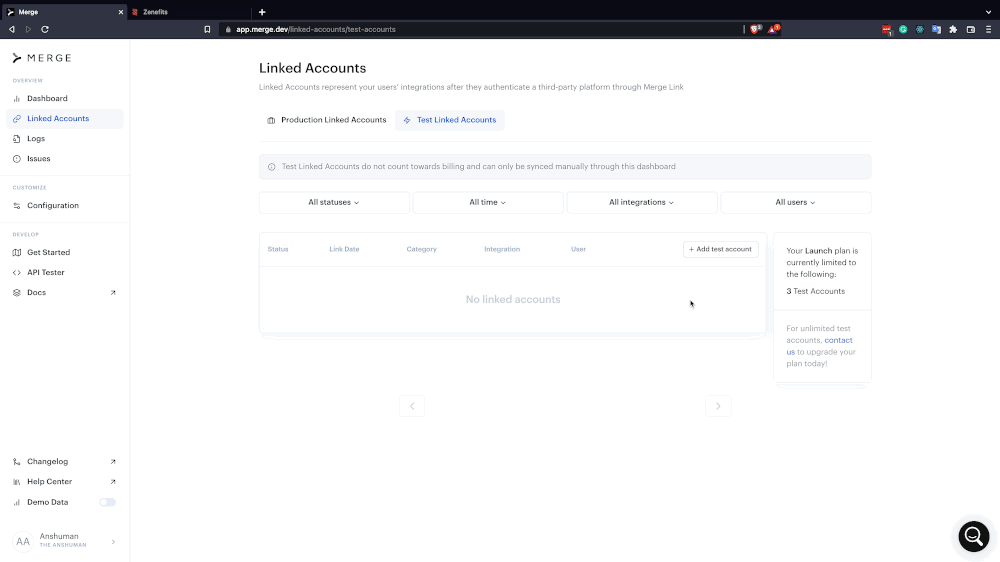Reload the page with the refresh icon
Screen dimensions: 1000x562
coord(45,29)
